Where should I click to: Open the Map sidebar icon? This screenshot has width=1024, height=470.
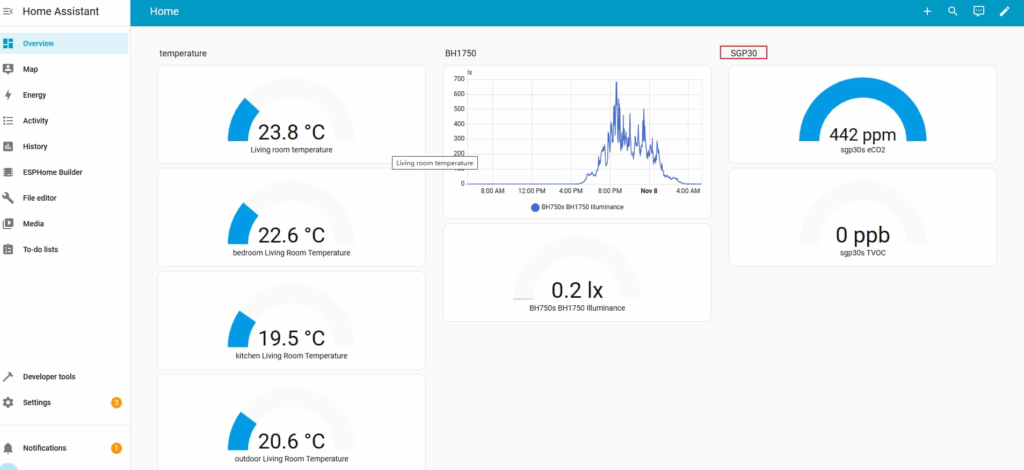click(x=8, y=69)
